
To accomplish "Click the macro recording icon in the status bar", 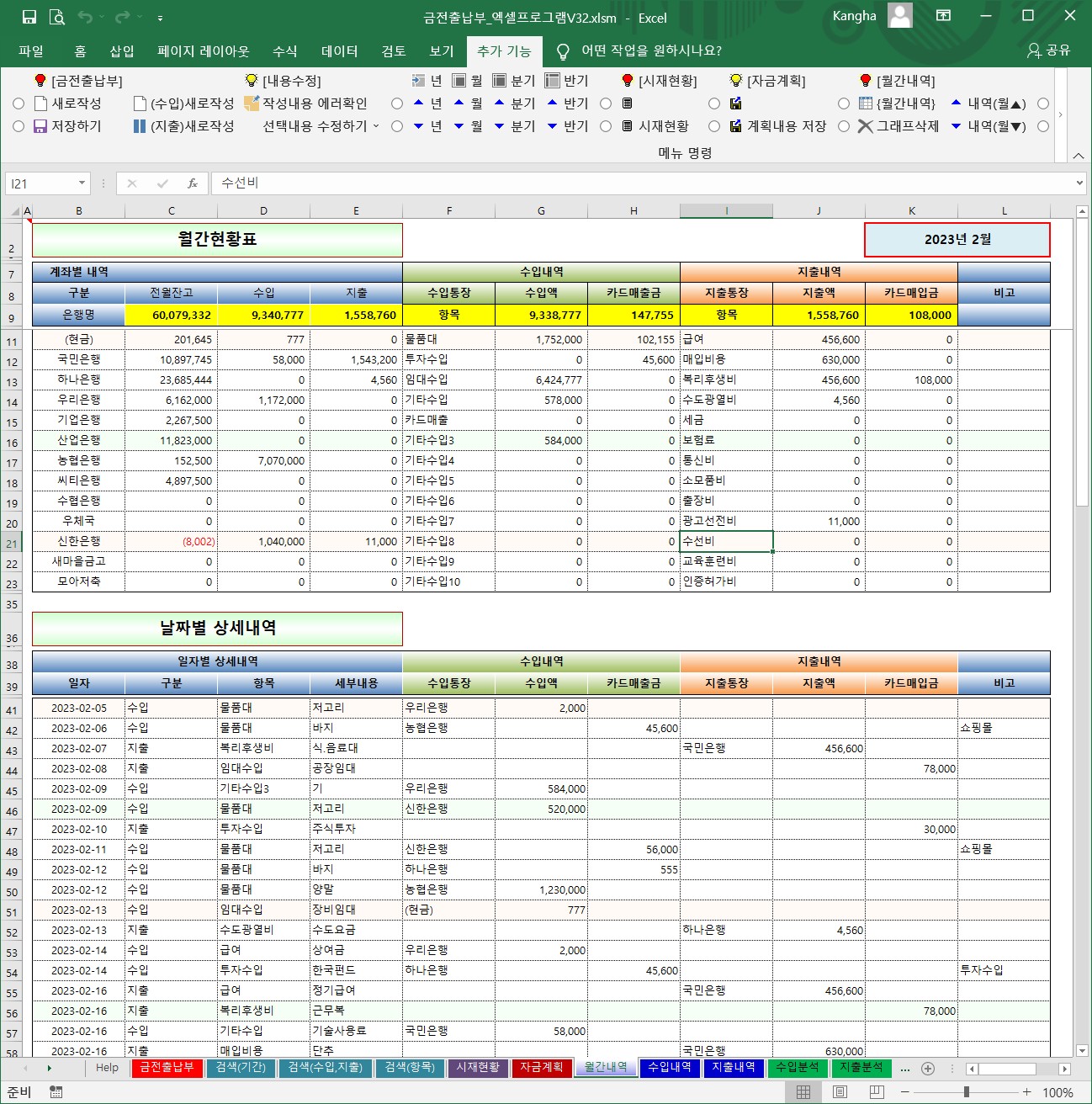I will (56, 1092).
